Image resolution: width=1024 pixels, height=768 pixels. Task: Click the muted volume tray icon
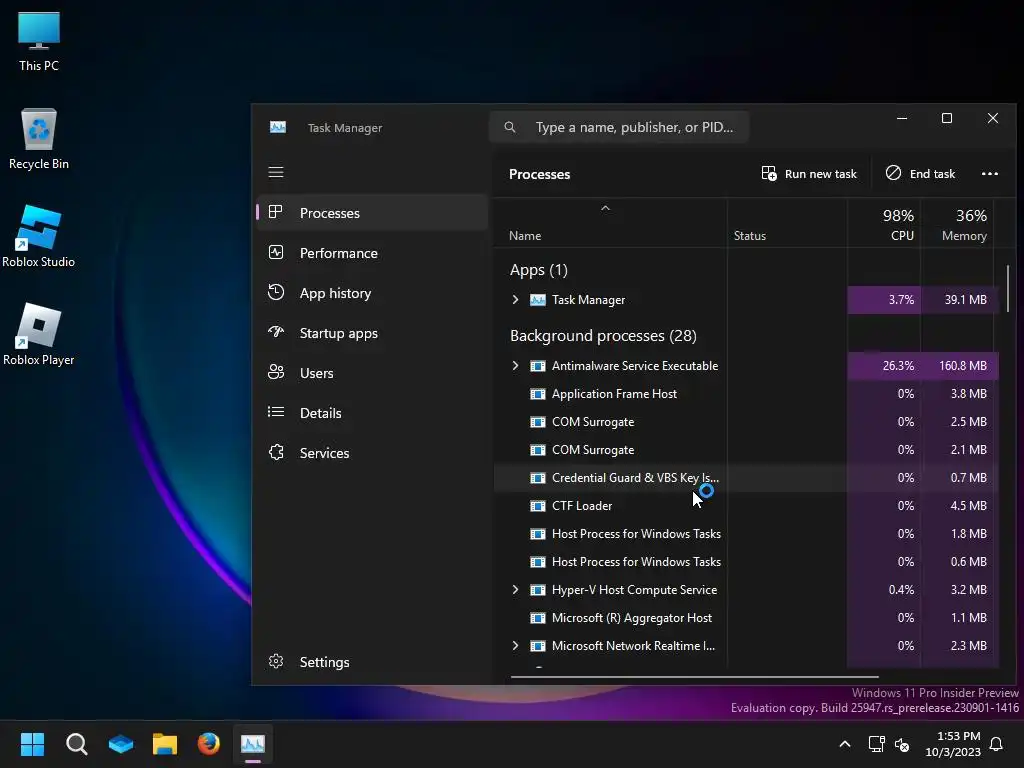pos(902,744)
